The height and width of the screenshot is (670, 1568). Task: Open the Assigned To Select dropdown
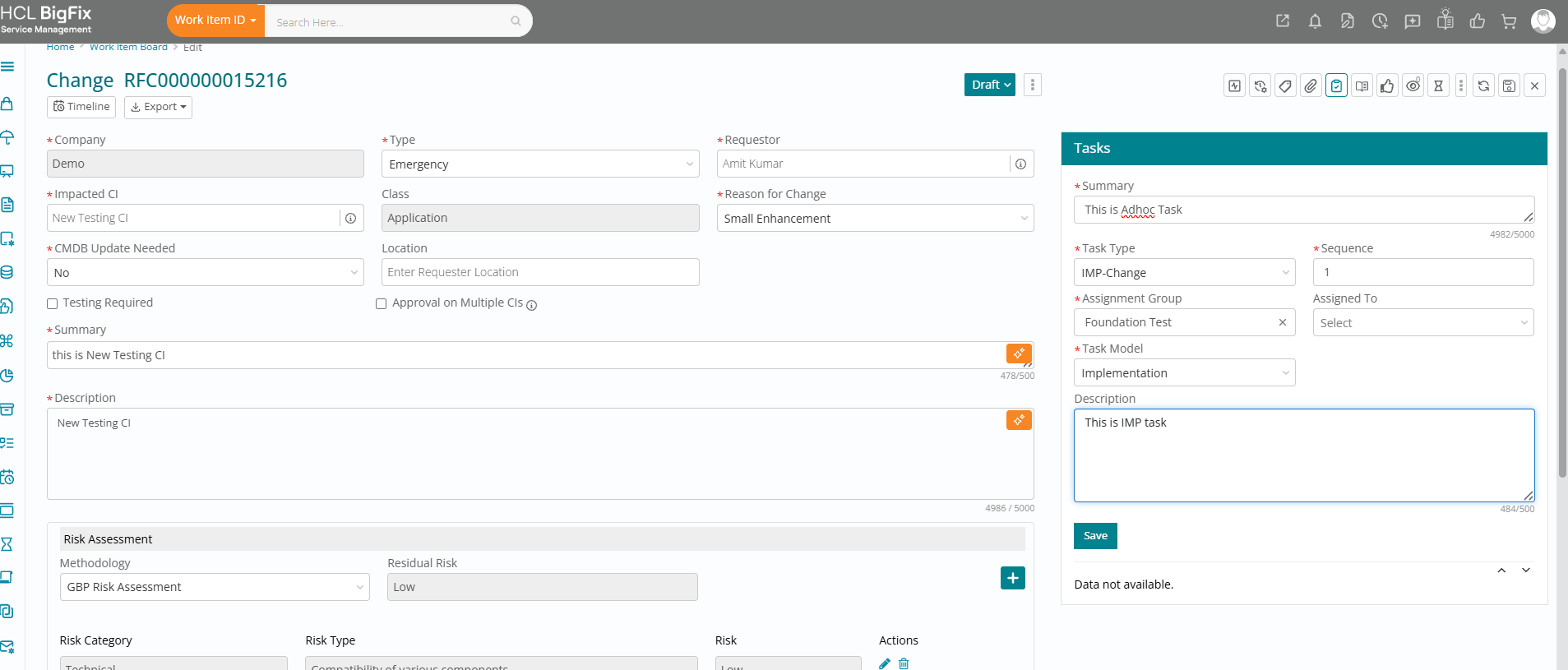pyautogui.click(x=1422, y=323)
